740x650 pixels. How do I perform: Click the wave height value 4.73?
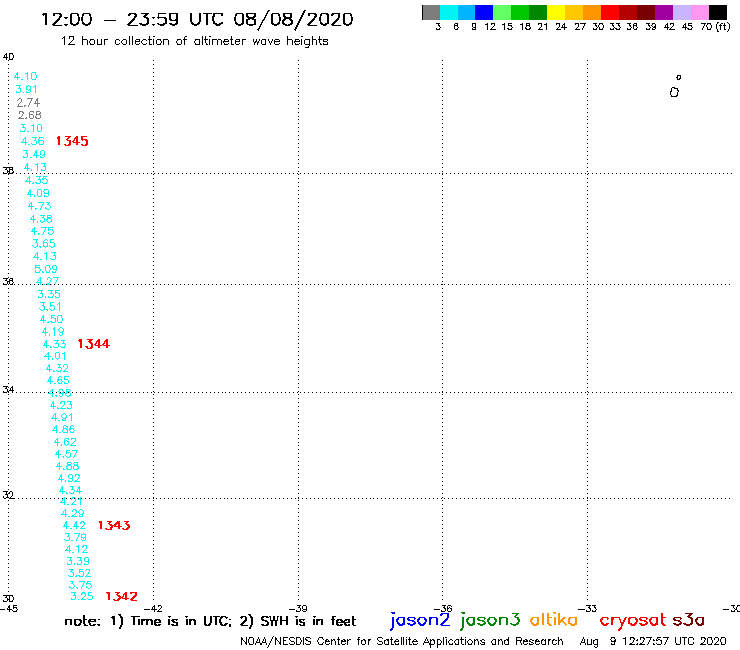coord(40,206)
